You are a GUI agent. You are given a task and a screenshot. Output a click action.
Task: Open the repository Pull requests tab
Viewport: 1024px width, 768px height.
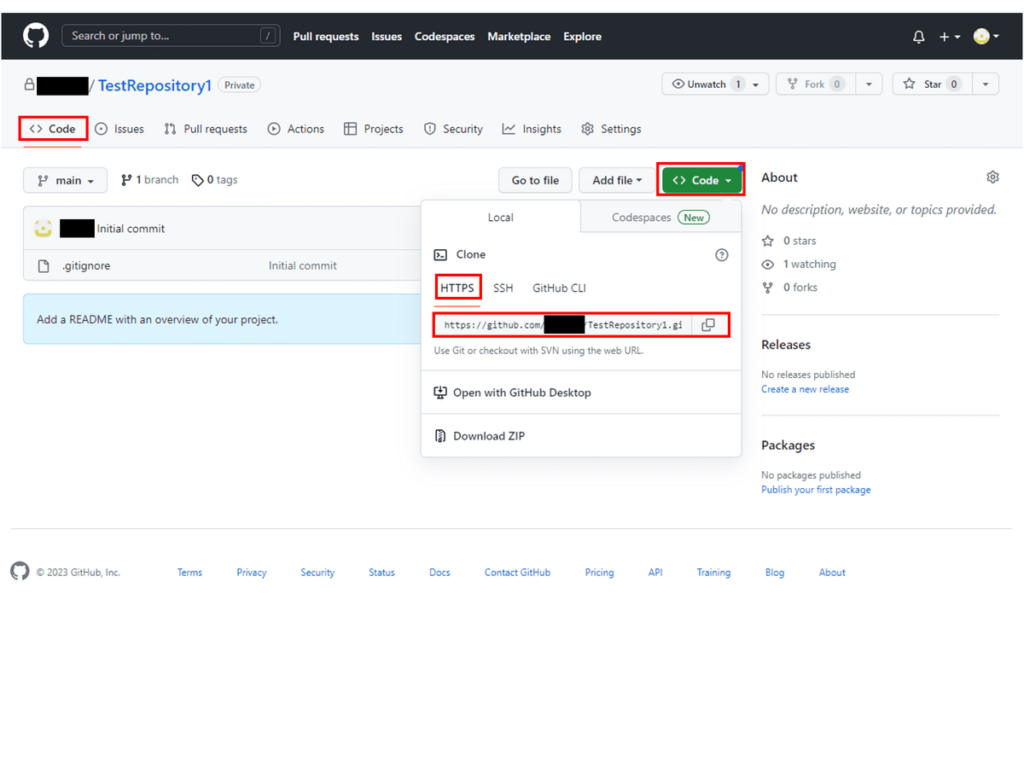(206, 129)
